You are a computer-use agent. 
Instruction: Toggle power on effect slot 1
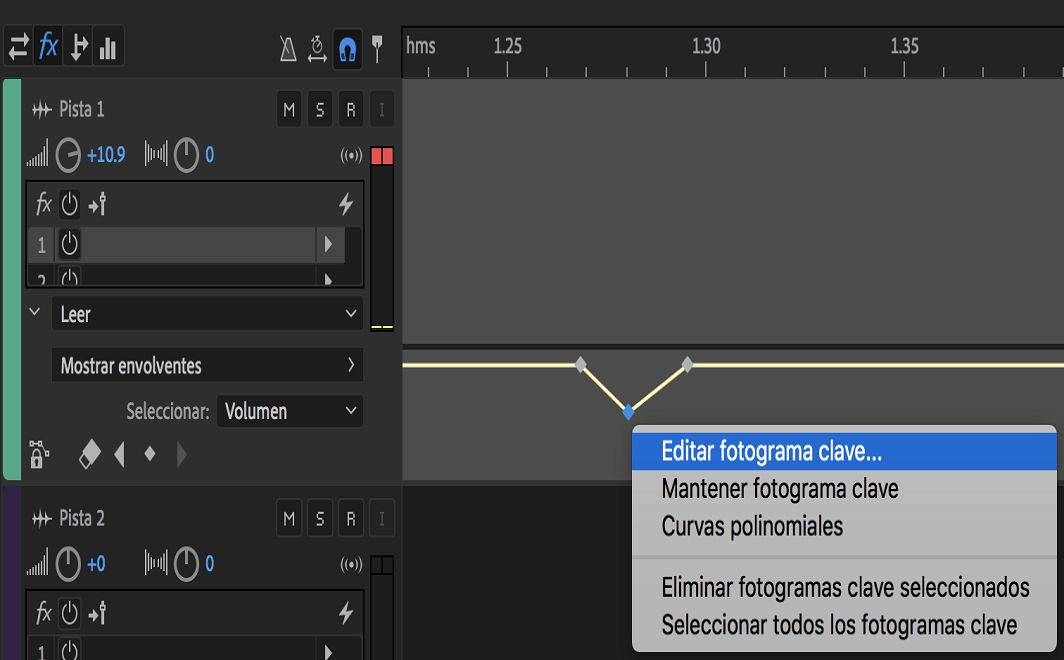pos(69,244)
